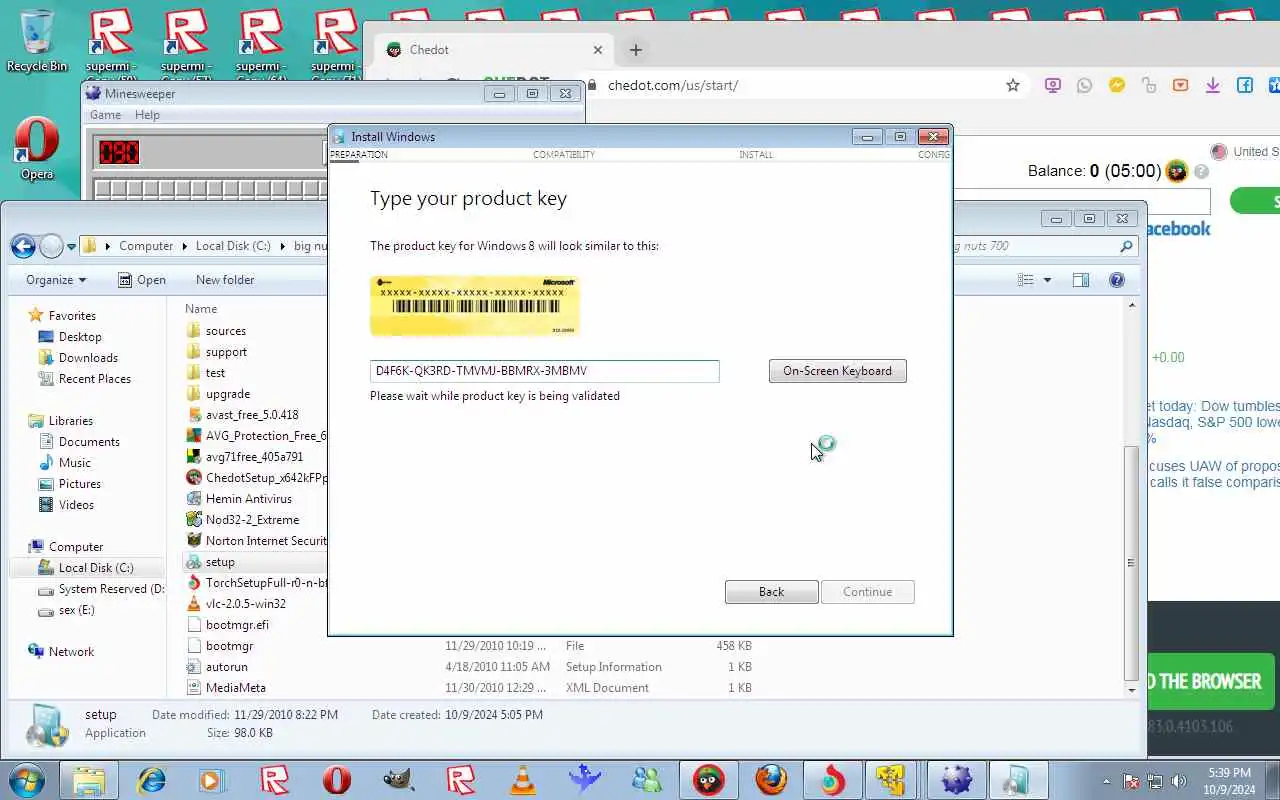Viewport: 1280px width, 800px height.
Task: Open GIMP from the taskbar
Action: coord(399,779)
